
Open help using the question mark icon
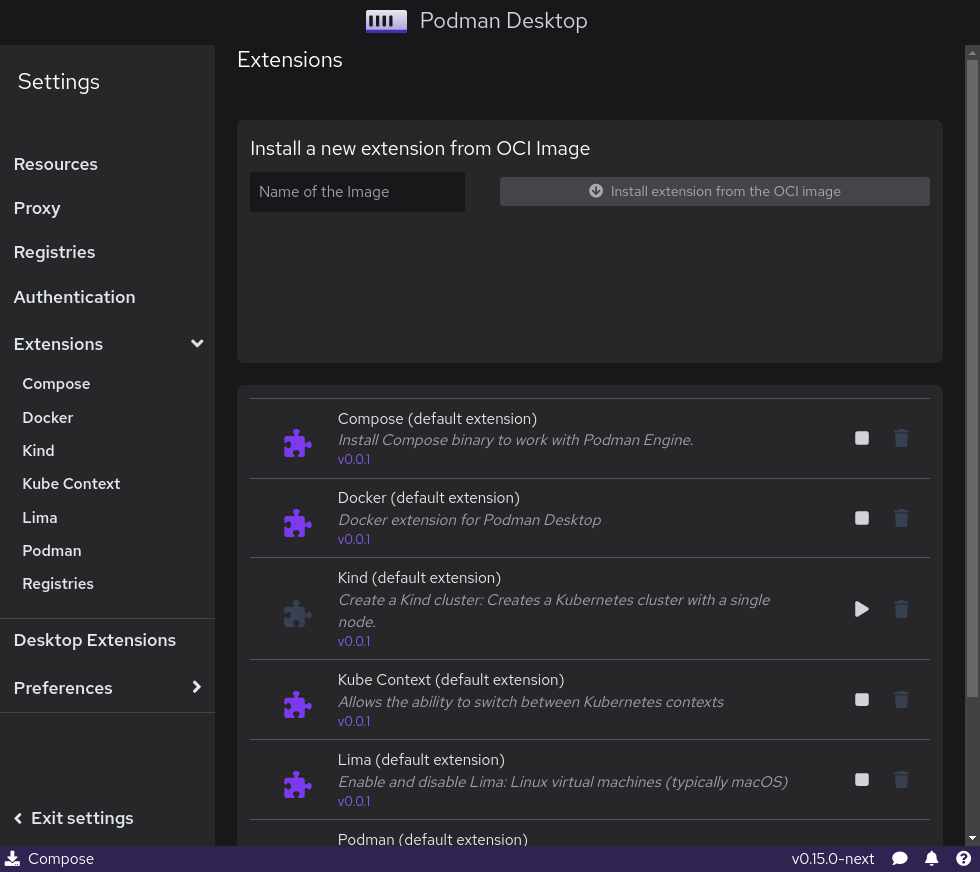964,858
